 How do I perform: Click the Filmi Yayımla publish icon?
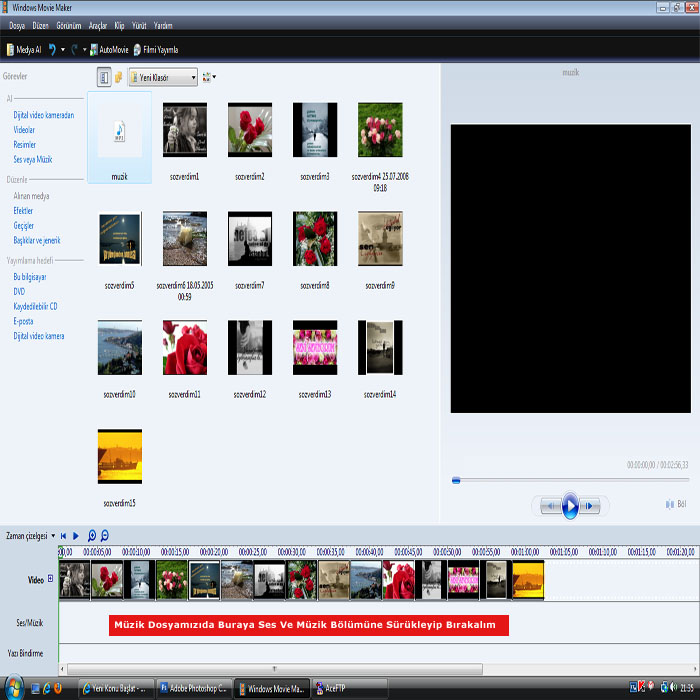[x=137, y=49]
